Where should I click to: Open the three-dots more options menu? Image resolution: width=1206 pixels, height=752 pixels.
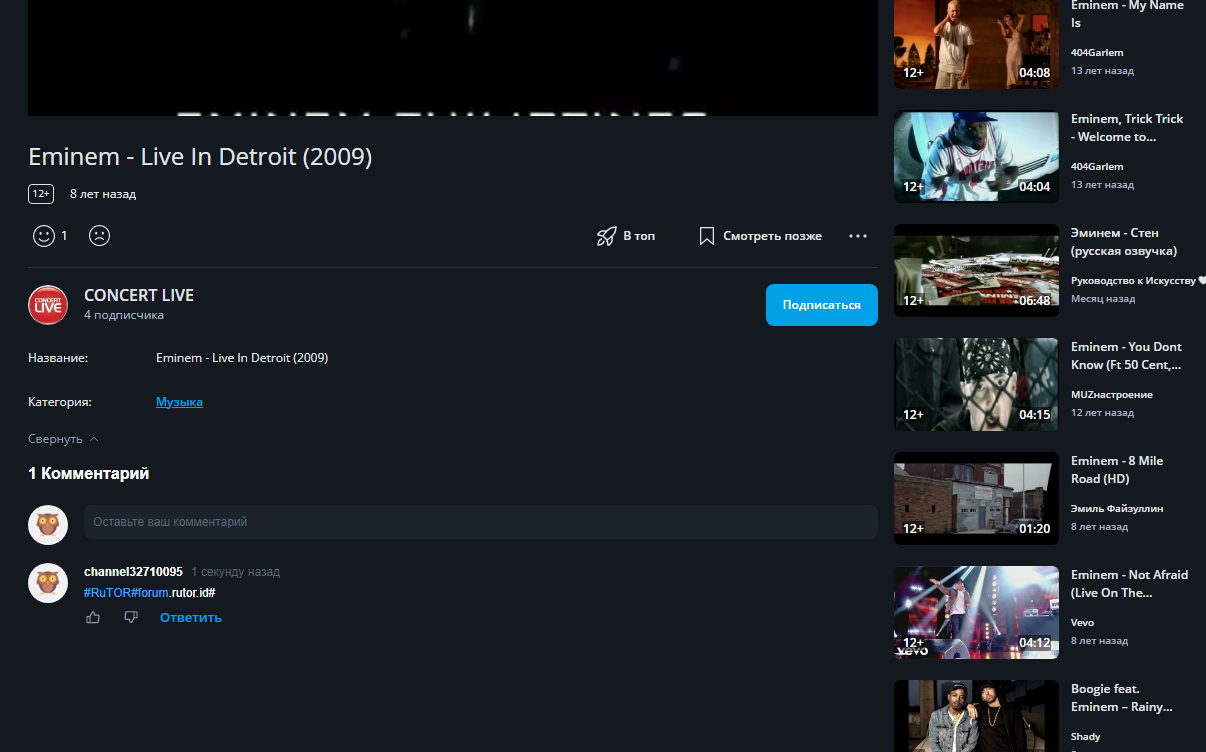tap(858, 236)
